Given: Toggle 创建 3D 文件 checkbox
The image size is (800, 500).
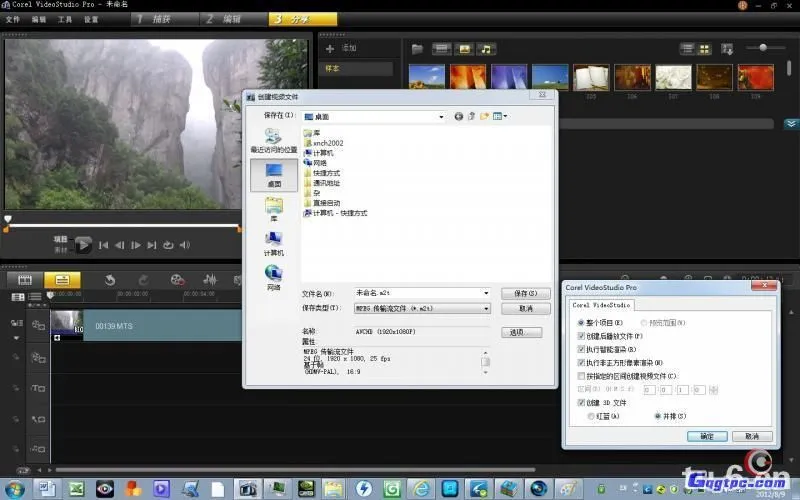Looking at the screenshot, I should pos(581,402).
